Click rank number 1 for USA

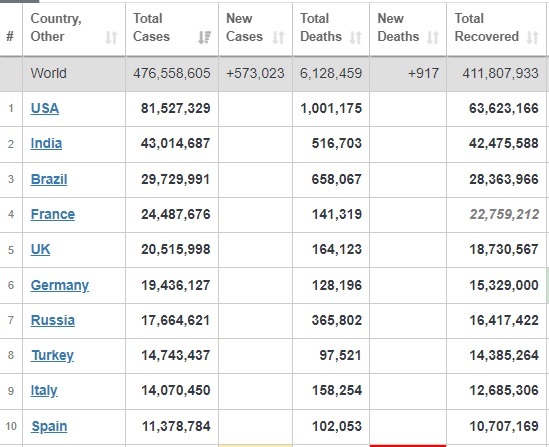coord(11,109)
